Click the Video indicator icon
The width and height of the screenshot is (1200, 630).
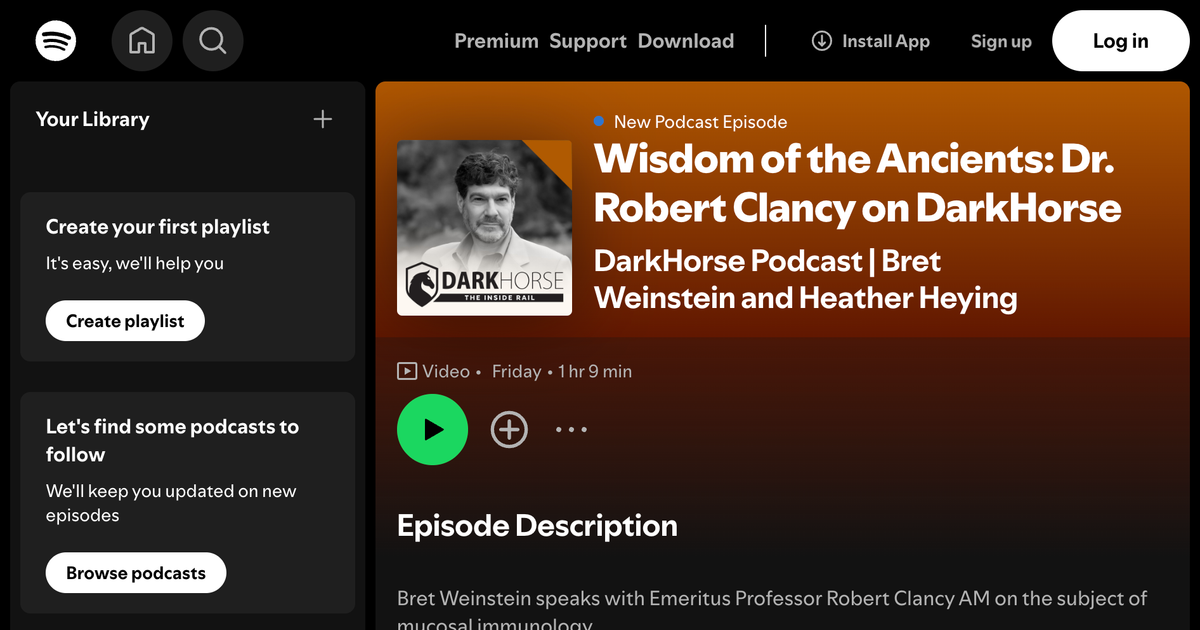[407, 371]
